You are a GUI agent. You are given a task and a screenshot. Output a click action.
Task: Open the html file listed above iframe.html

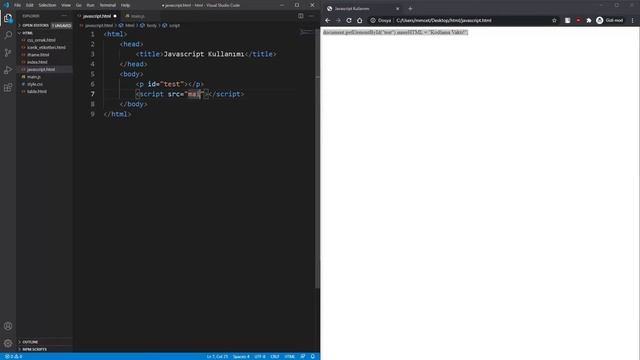46,47
